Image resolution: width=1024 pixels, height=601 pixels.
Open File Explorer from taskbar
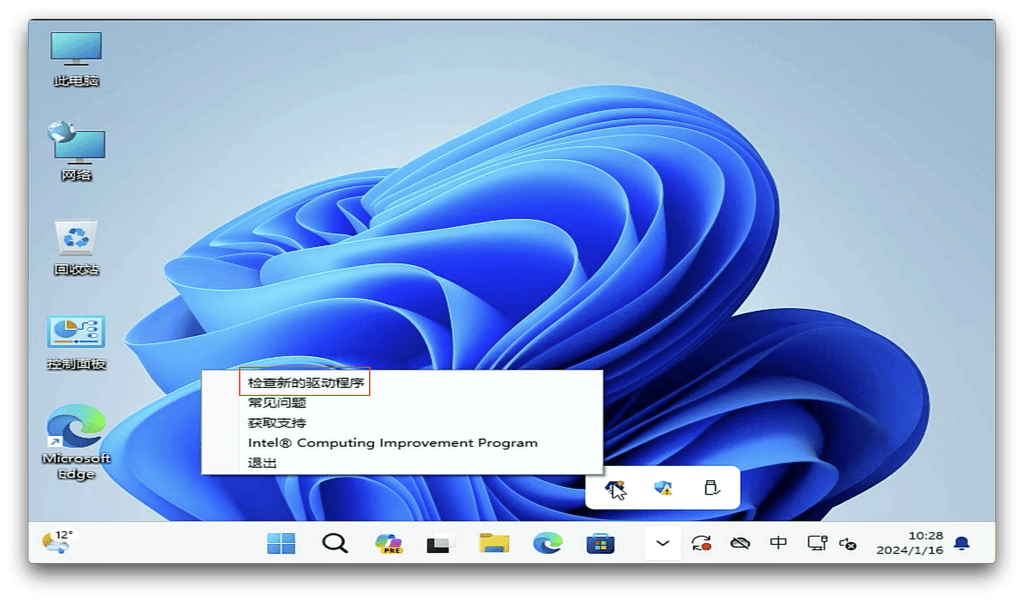[x=494, y=543]
